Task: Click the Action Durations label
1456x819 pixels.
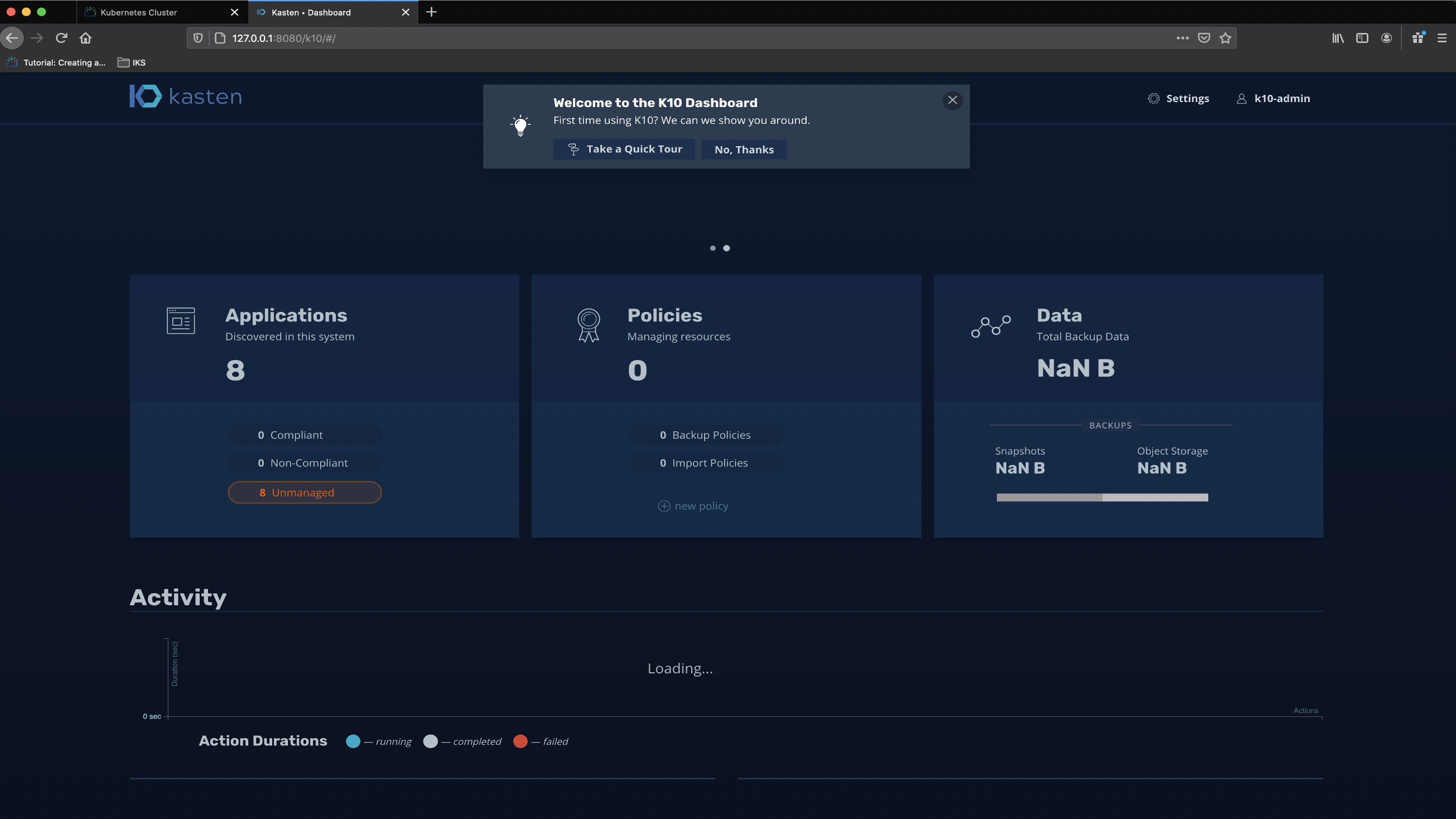Action: (263, 741)
